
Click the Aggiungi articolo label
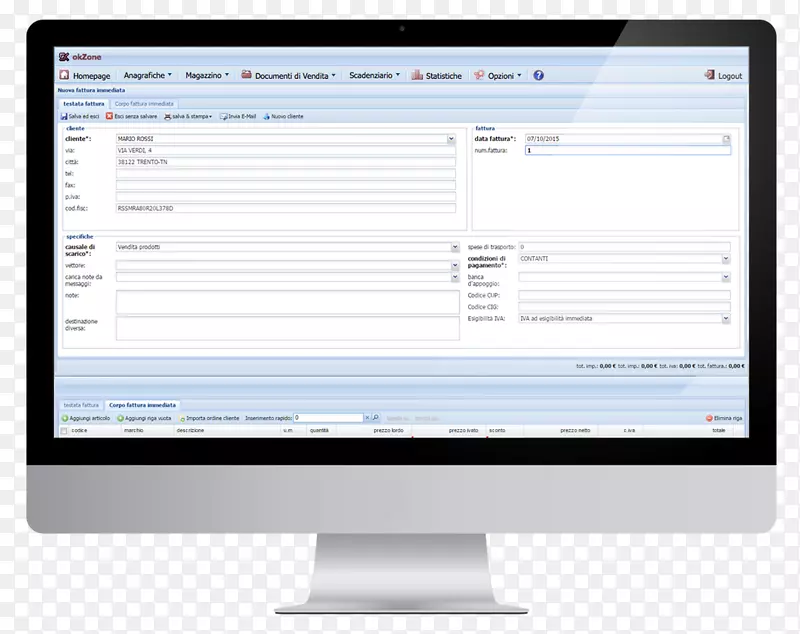[x=90, y=418]
